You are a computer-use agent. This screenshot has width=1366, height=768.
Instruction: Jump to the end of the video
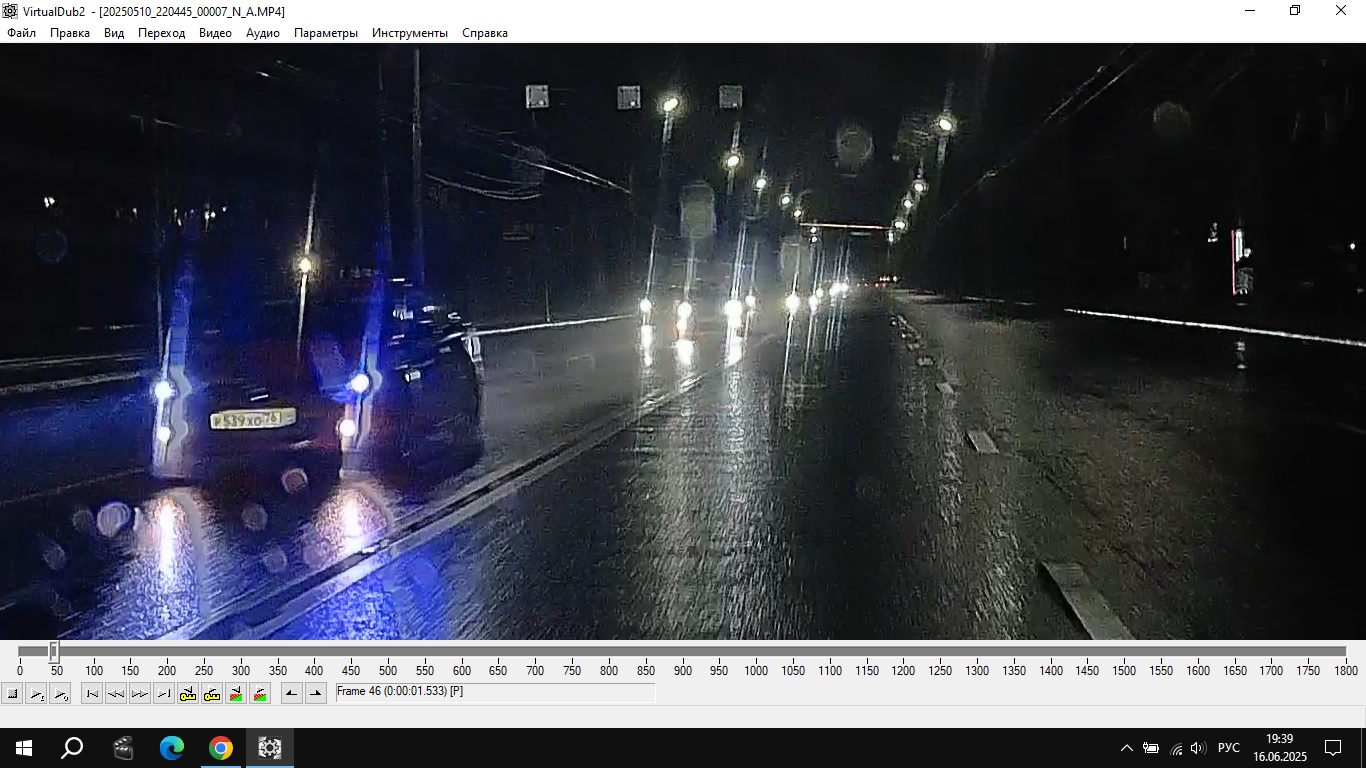(x=164, y=693)
